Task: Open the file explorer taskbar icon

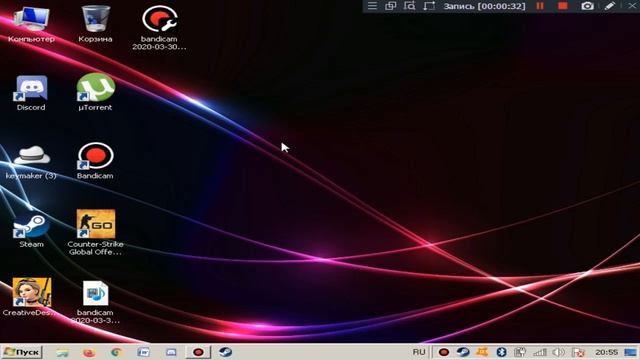Action: click(62, 352)
